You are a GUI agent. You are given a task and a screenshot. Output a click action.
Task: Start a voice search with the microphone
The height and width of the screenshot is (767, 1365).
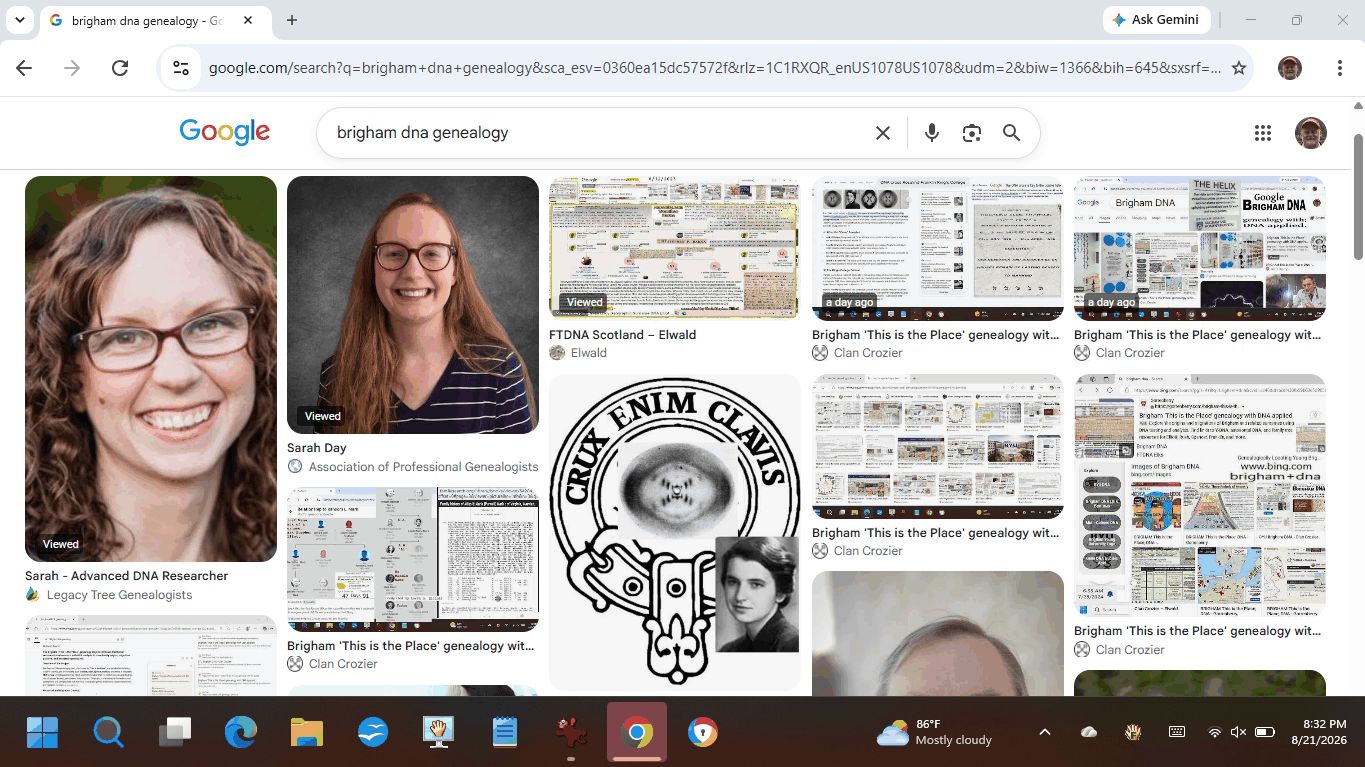click(932, 133)
